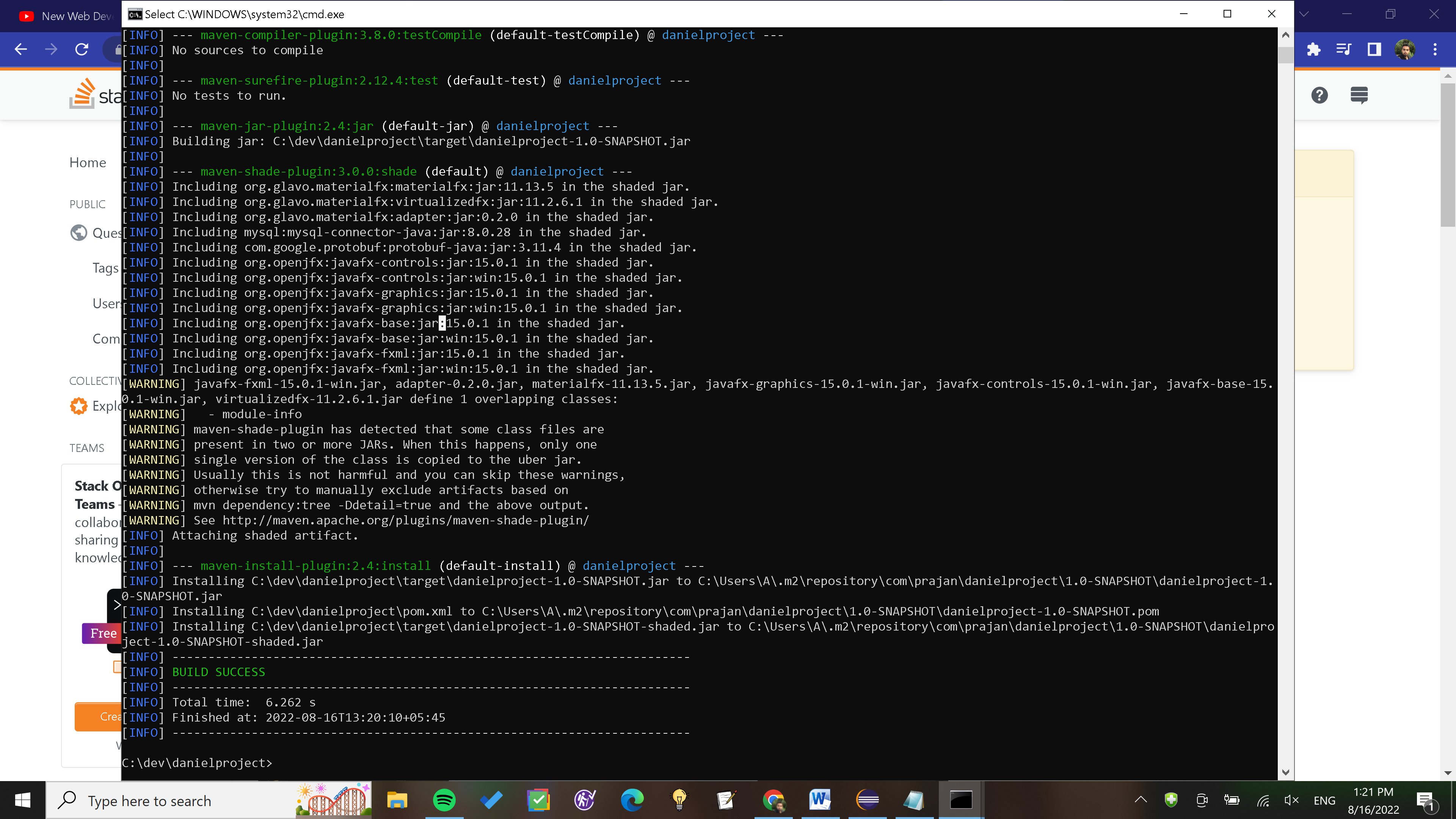1456x819 pixels.
Task: Click Home link in sidebar
Action: click(88, 163)
